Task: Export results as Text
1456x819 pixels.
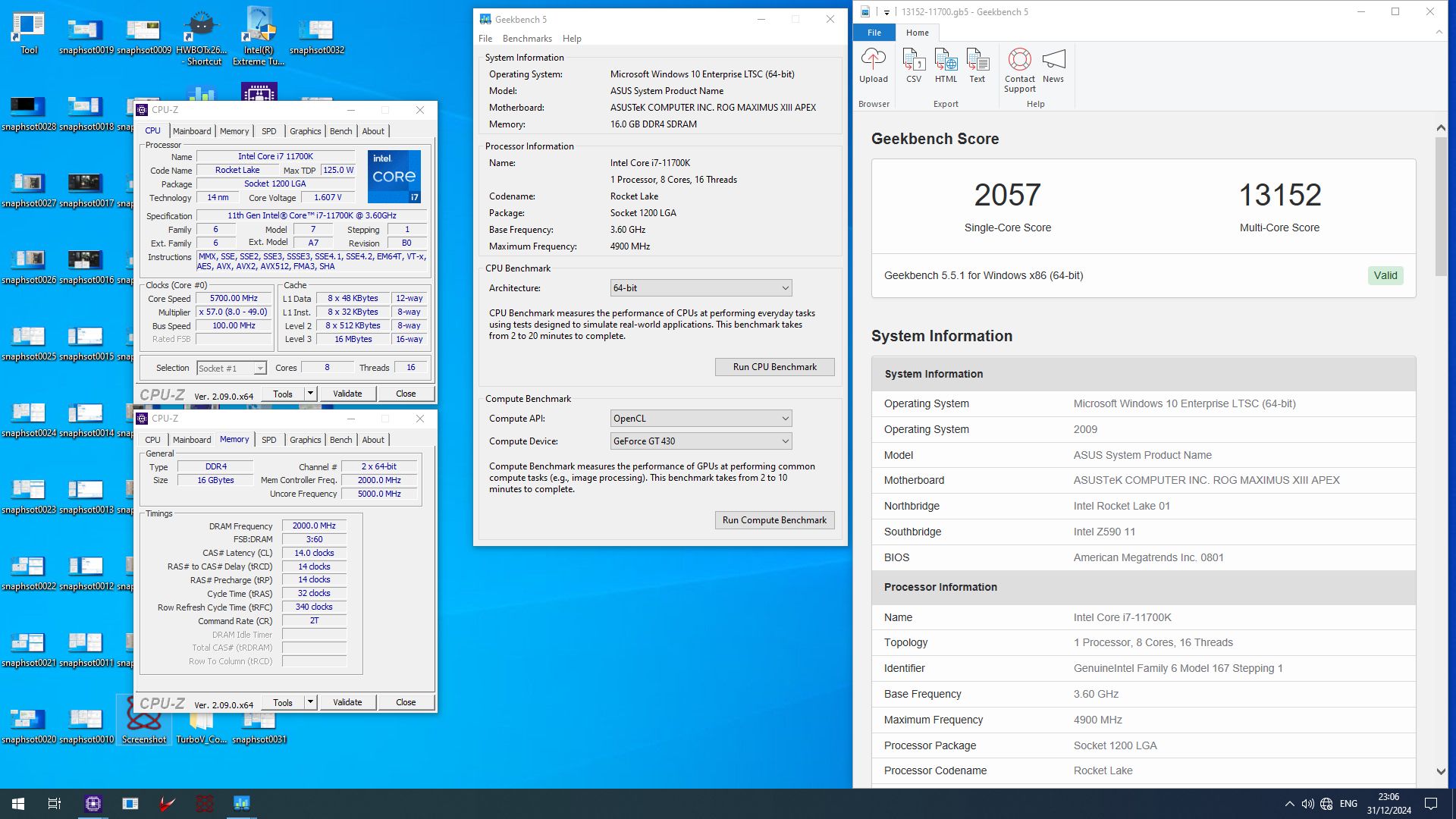Action: tap(977, 65)
